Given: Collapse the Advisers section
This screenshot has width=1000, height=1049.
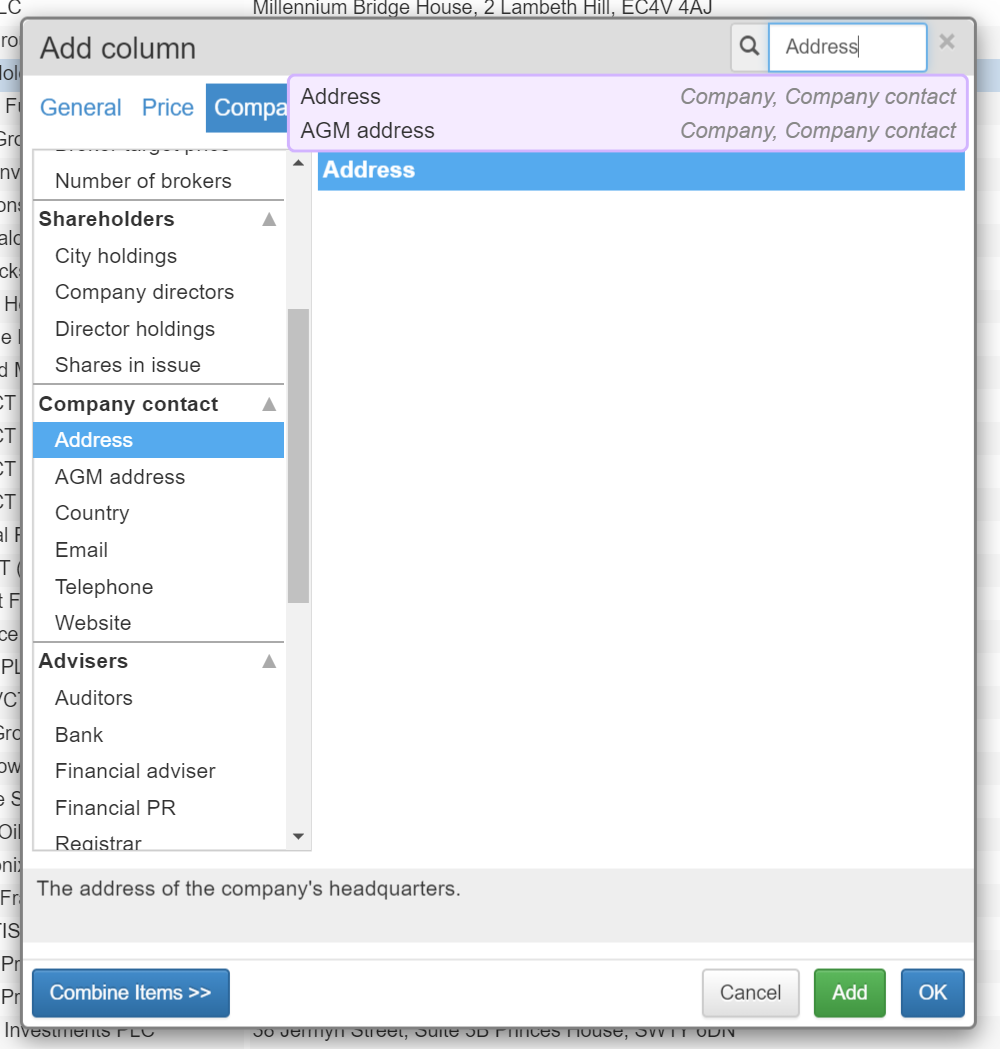Looking at the screenshot, I should tap(269, 661).
